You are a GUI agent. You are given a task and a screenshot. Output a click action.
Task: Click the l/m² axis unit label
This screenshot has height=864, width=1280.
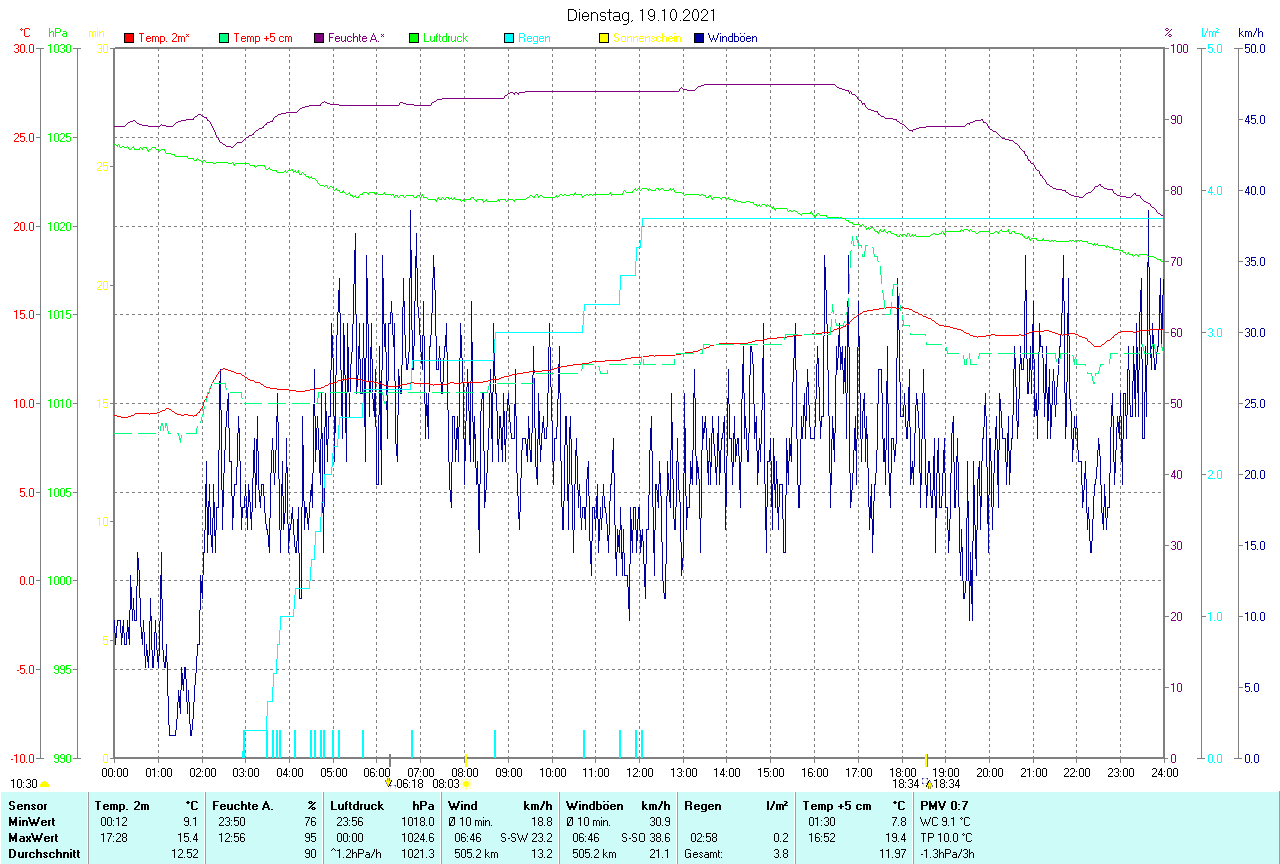[1210, 33]
